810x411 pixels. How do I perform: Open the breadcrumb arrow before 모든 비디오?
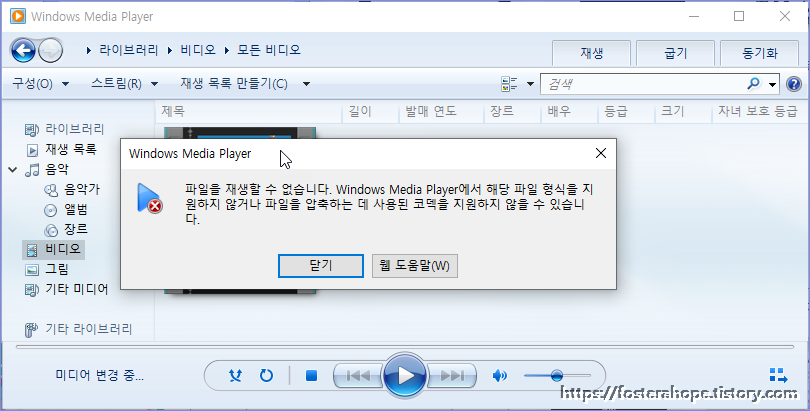coord(226,51)
